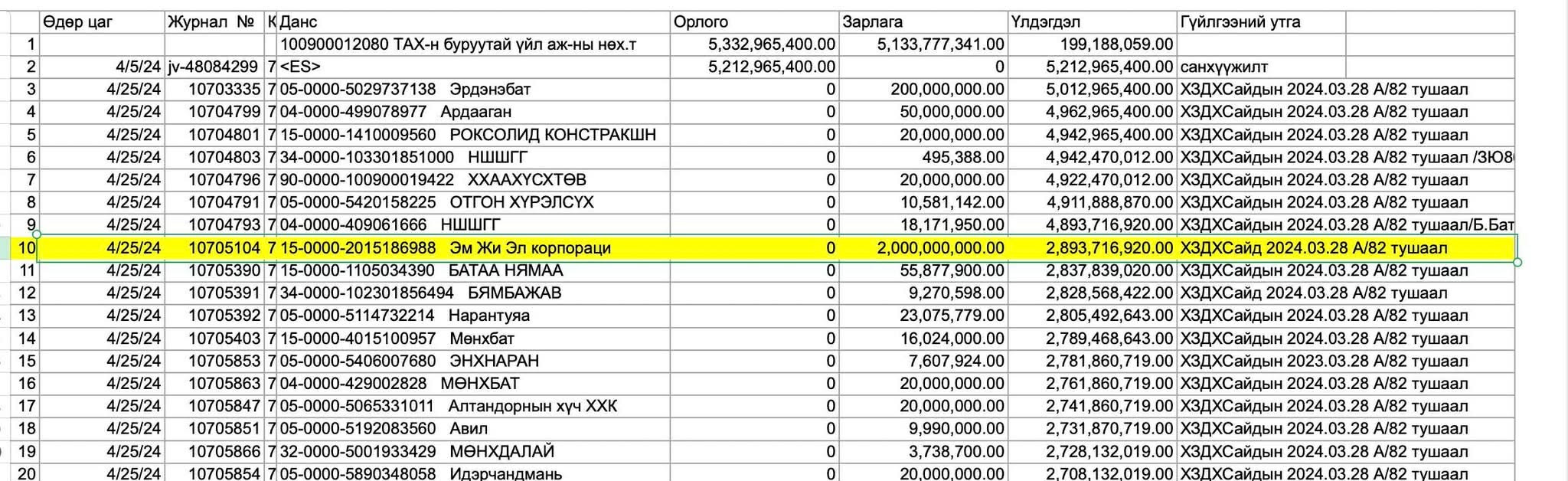Click the 'Эм Жи Эл корпораци' account cell

473,248
